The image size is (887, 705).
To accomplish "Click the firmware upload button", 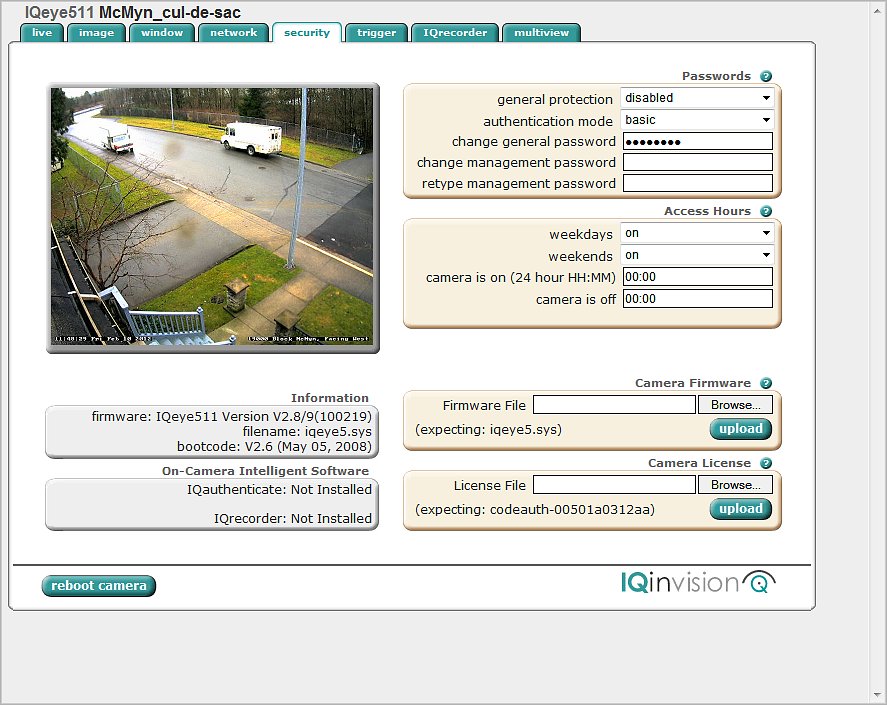I will [x=741, y=429].
